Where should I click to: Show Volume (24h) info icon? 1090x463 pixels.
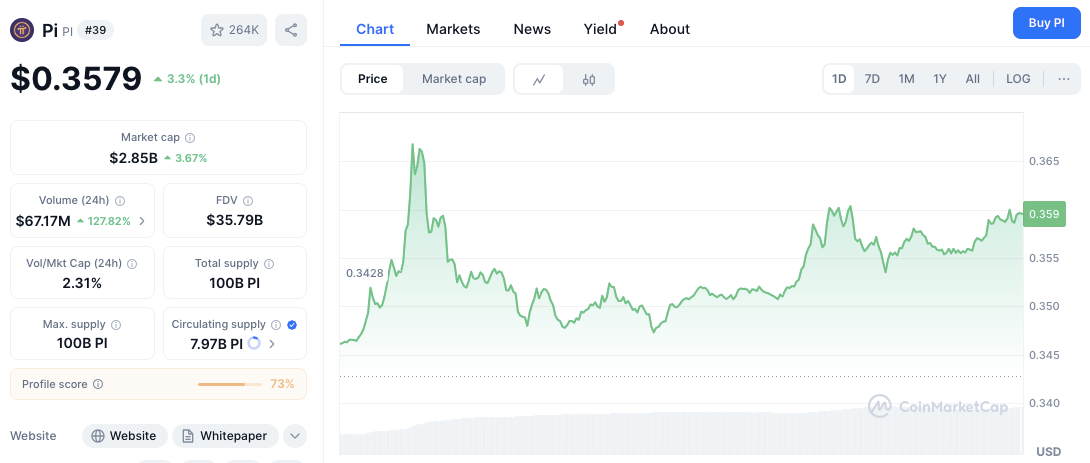pyautogui.click(x=120, y=200)
